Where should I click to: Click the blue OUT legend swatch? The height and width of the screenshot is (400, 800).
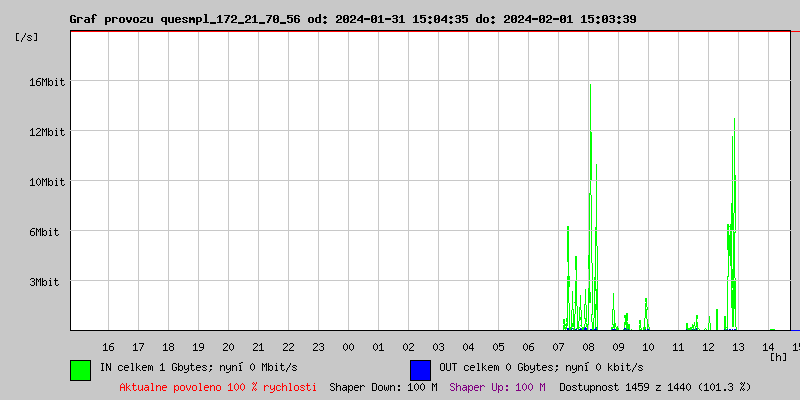[420, 369]
